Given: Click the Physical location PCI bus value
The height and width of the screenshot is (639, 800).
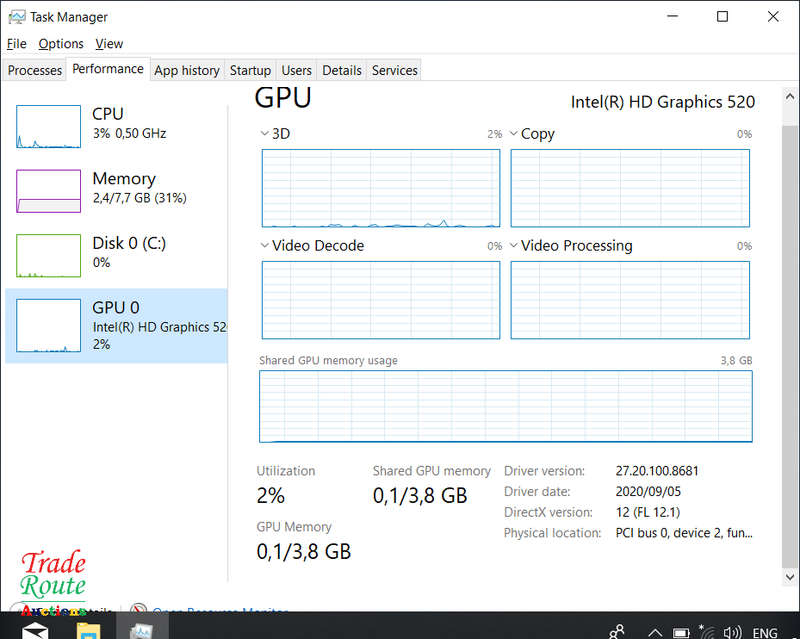Looking at the screenshot, I should pyautogui.click(x=684, y=533).
